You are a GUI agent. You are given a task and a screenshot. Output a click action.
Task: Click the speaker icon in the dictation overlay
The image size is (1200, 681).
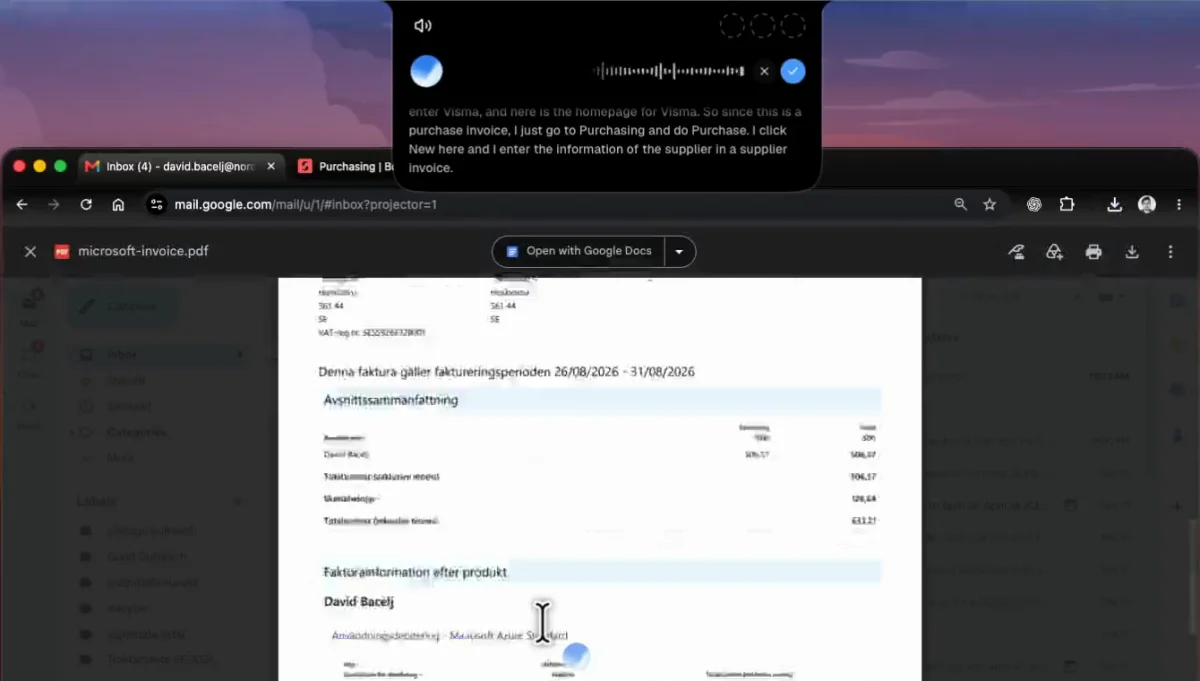point(423,26)
